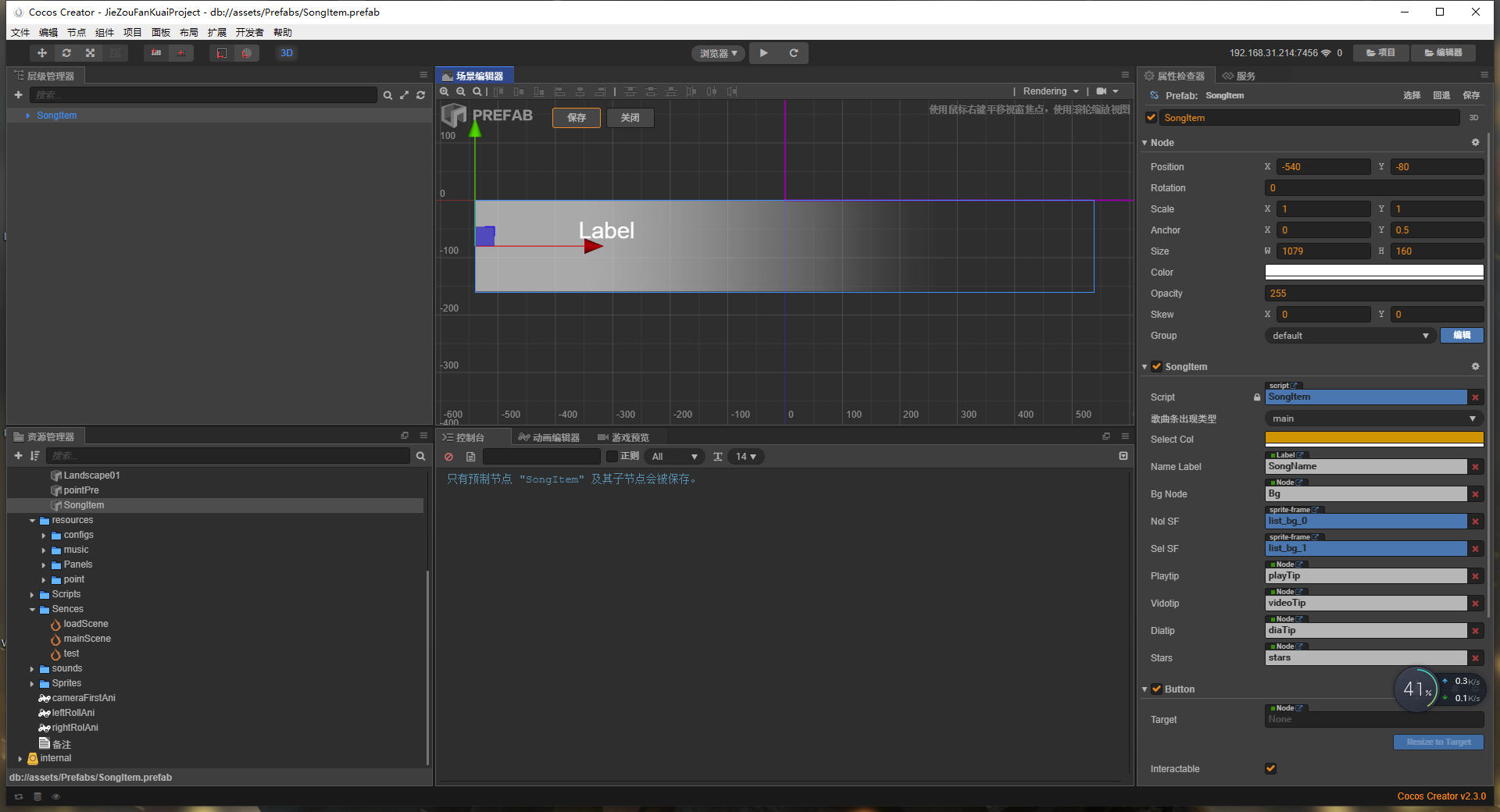Enable the 正则 regex filter checkbox
1500x812 pixels.
pyautogui.click(x=612, y=457)
